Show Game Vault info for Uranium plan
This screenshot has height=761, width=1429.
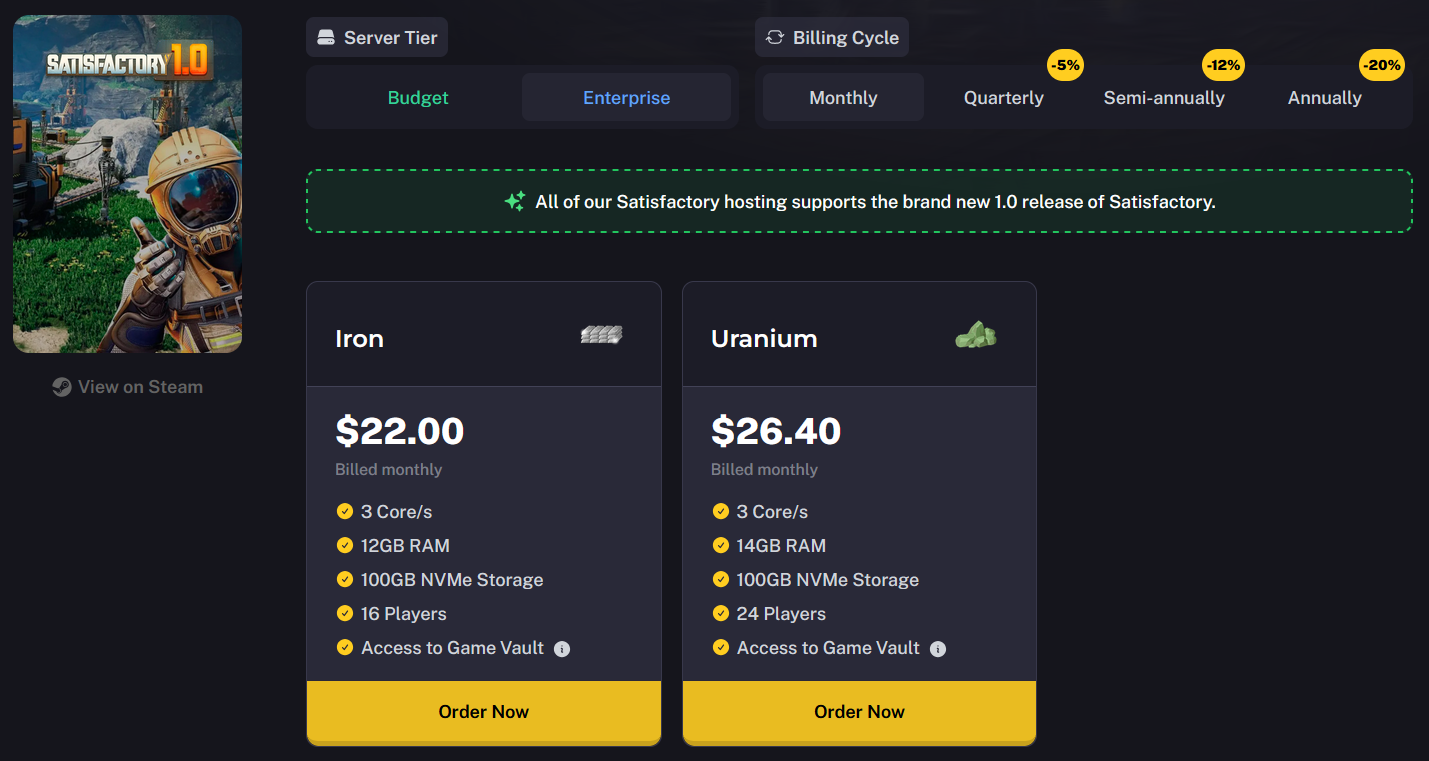point(937,649)
